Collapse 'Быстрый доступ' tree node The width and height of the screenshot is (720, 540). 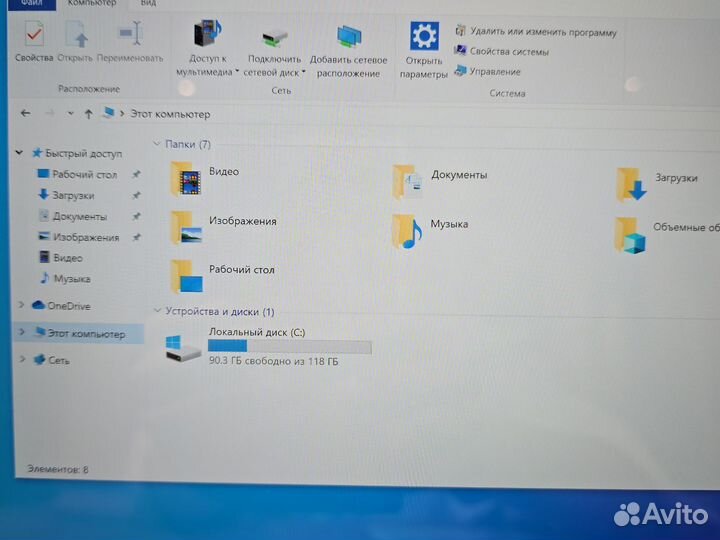pos(19,152)
